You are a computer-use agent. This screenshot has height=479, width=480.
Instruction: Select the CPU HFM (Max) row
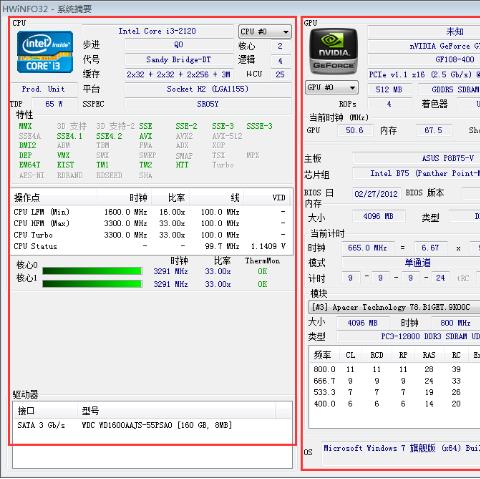152,223
